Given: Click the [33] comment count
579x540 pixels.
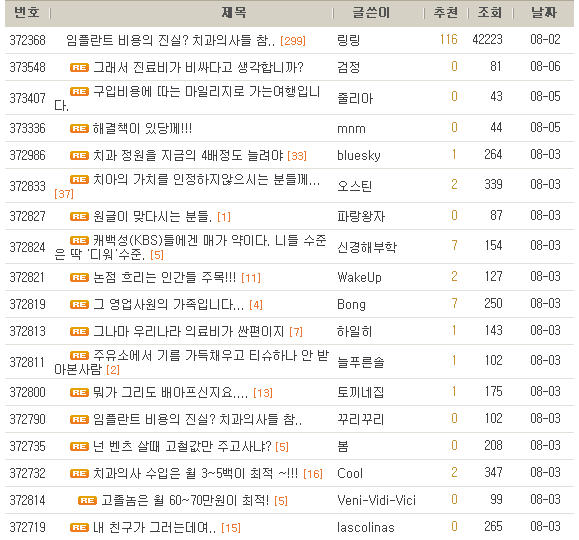Looking at the screenshot, I should point(297,156).
